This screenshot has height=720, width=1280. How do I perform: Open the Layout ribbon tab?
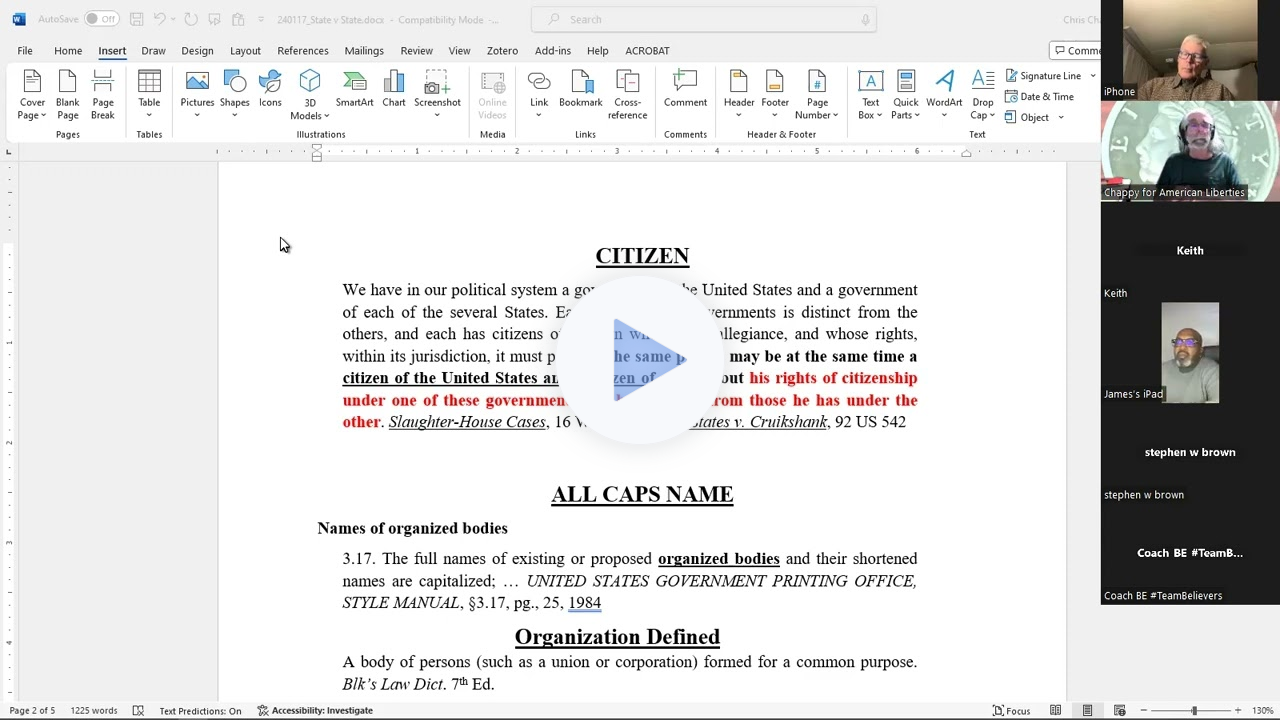(x=245, y=51)
